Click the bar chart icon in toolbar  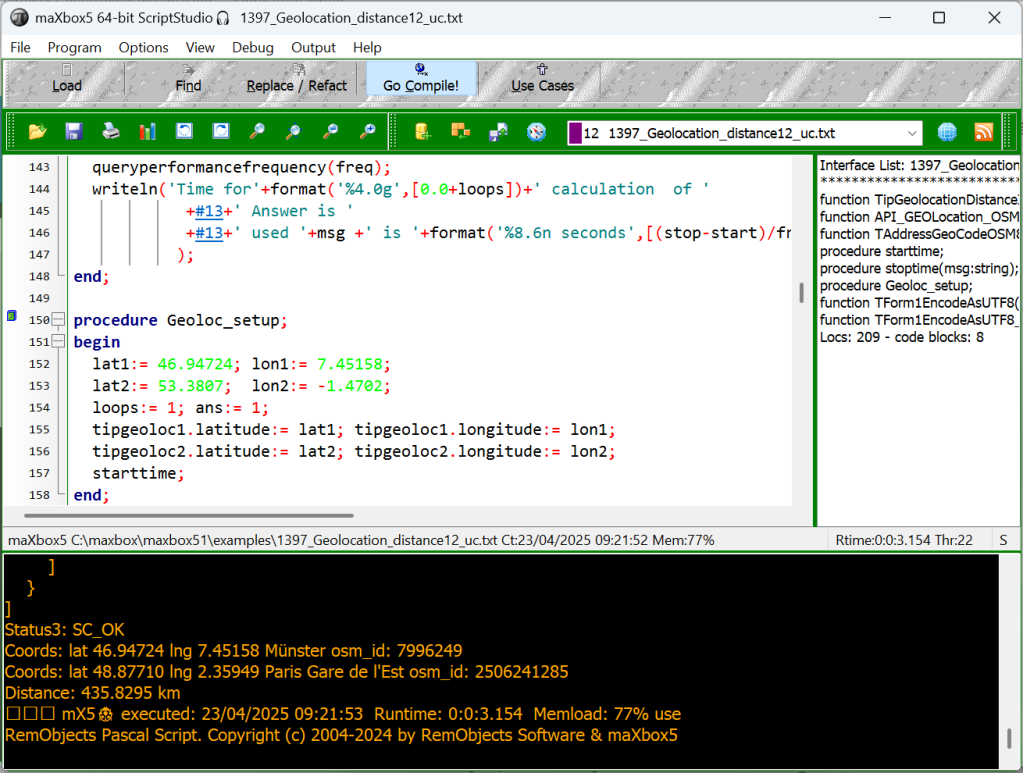point(147,132)
